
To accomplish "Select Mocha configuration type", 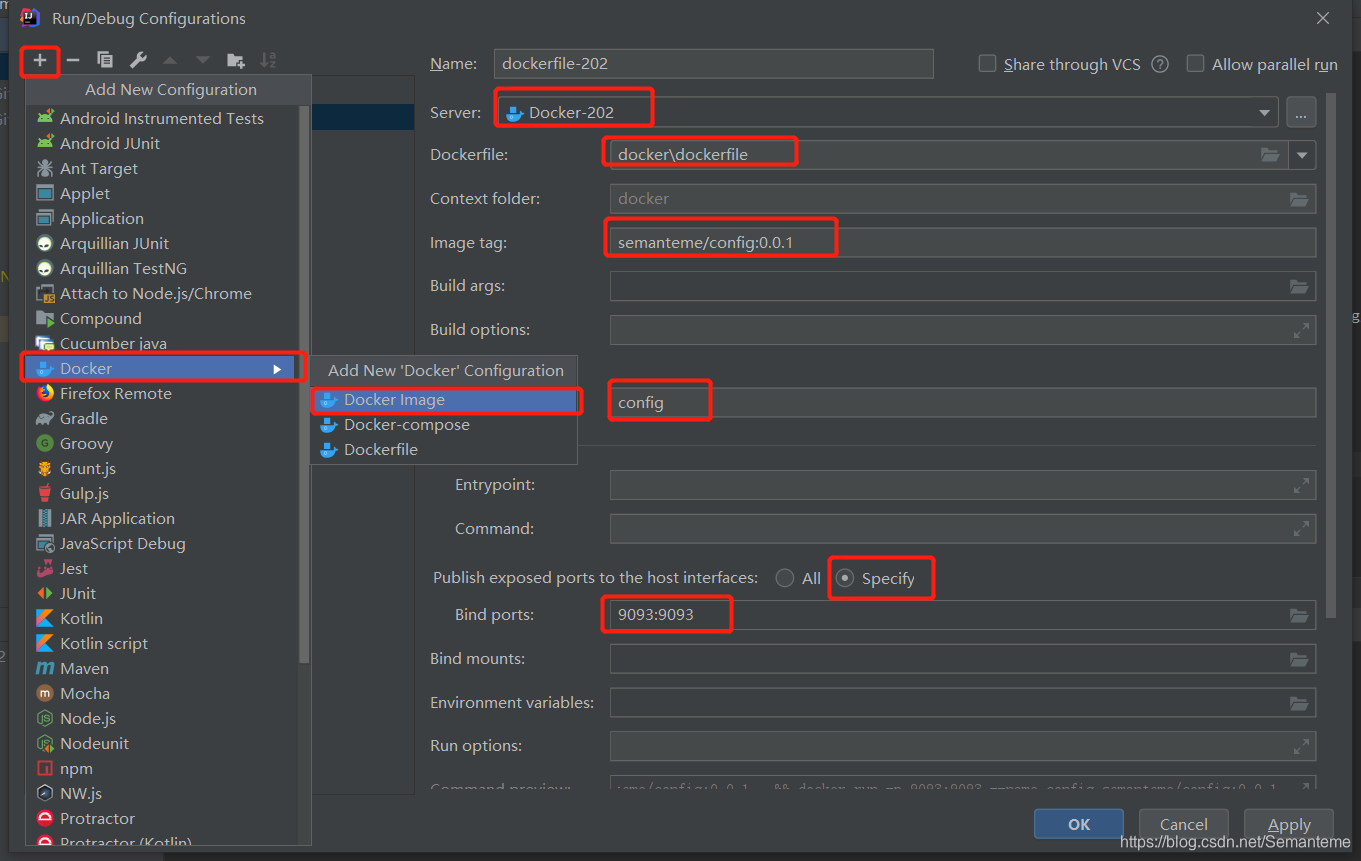I will (162, 693).
